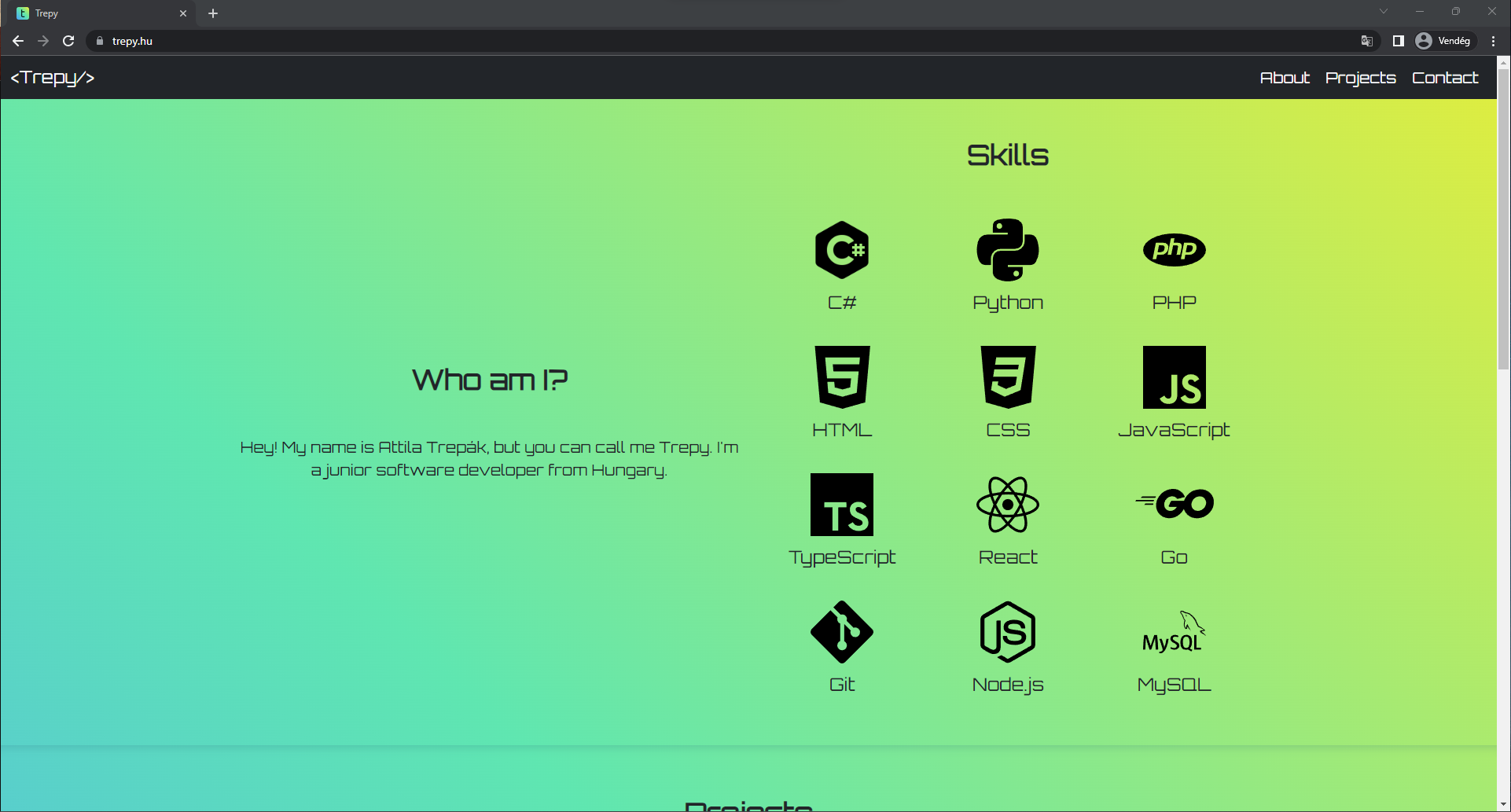This screenshot has width=1511, height=812.
Task: Click the 'JavaScript' skill label
Action: point(1174,431)
